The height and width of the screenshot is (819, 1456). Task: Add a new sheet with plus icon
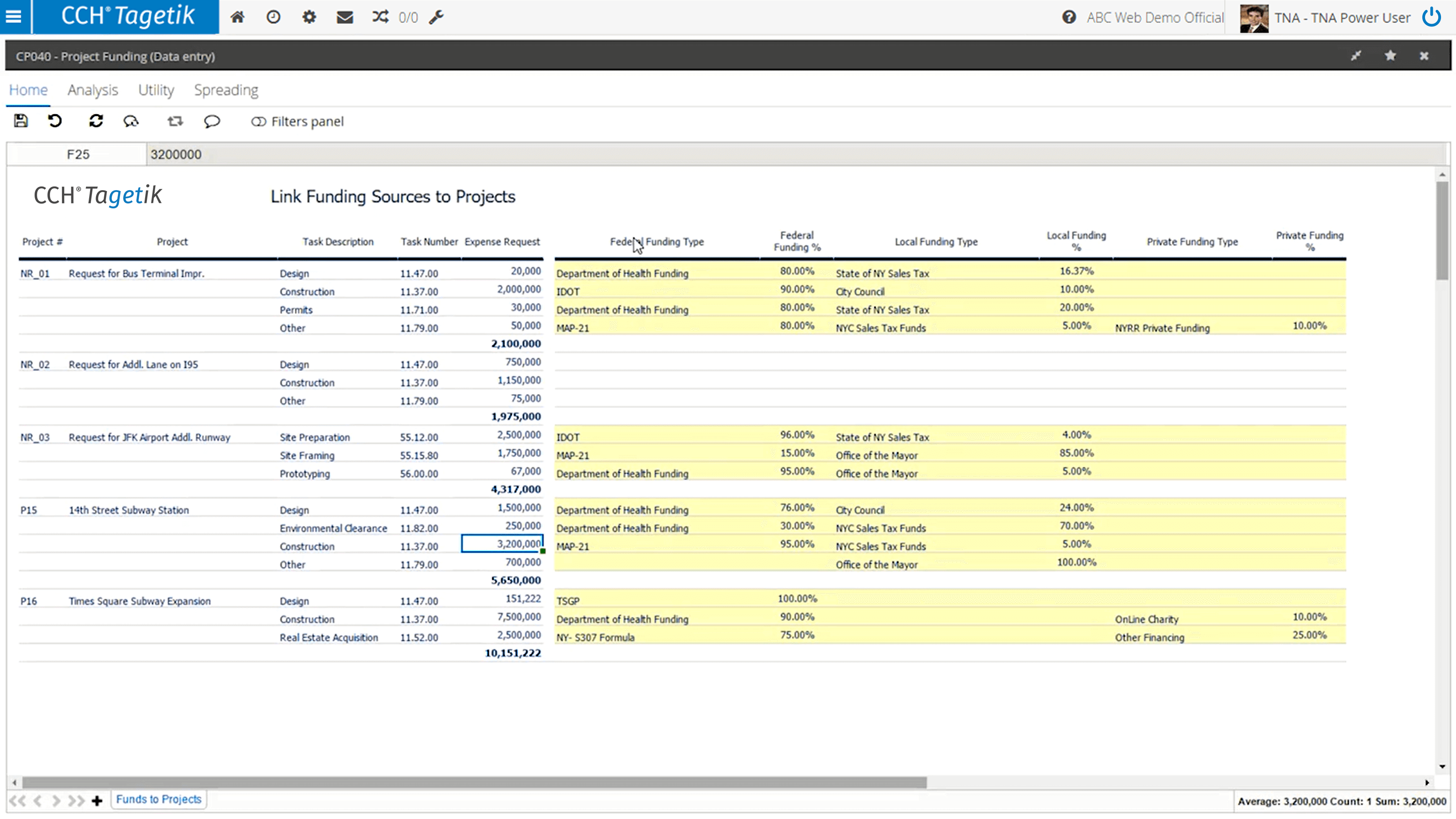pyautogui.click(x=96, y=800)
